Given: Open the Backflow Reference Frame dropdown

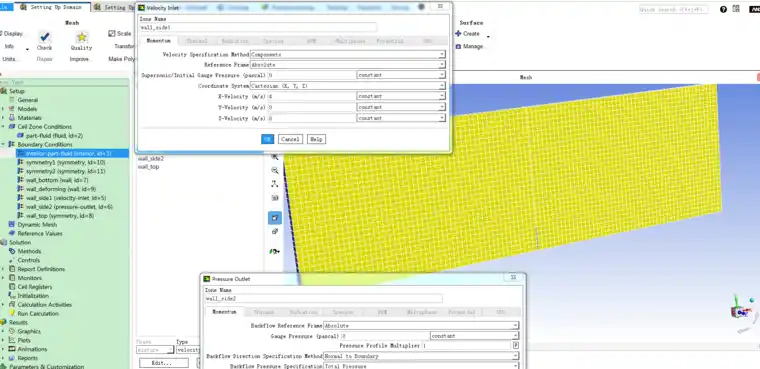Looking at the screenshot, I should [421, 326].
